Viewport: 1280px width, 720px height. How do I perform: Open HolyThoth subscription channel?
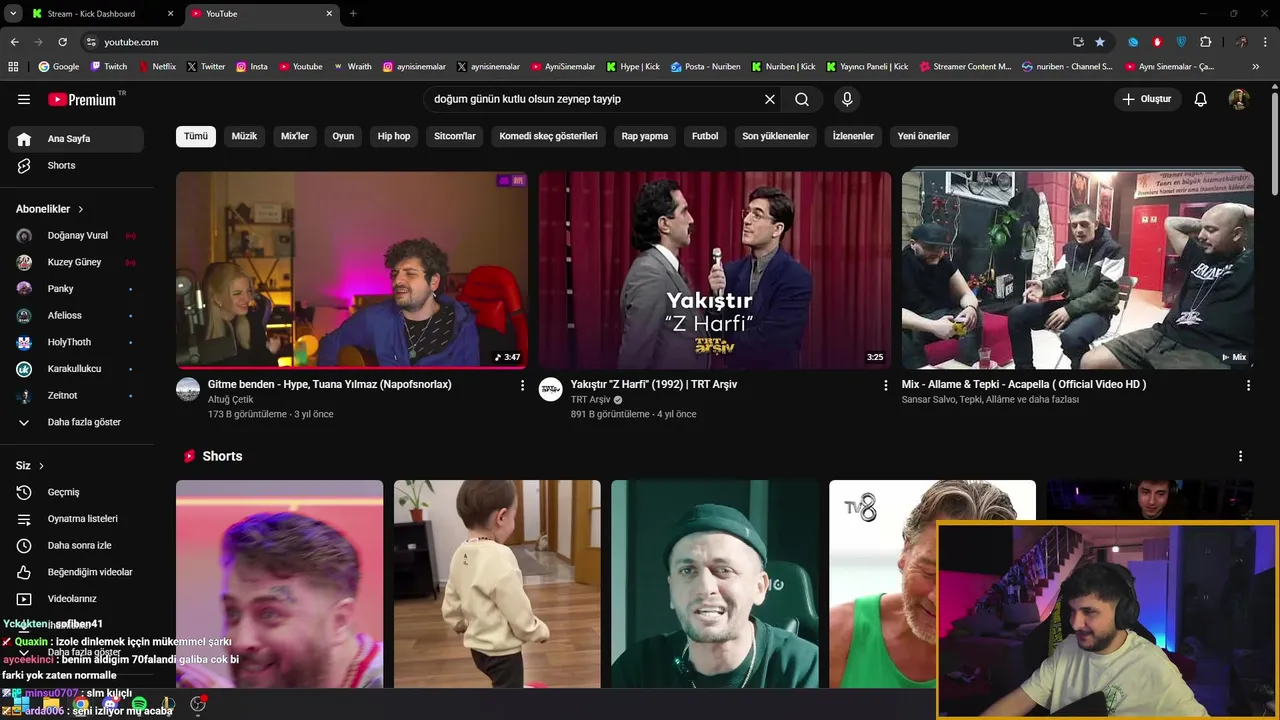pyautogui.click(x=76, y=342)
